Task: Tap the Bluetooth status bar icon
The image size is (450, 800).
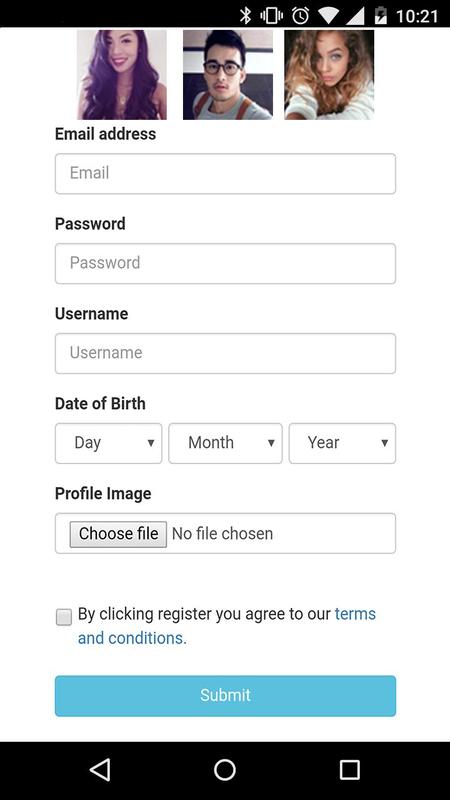Action: [246, 15]
